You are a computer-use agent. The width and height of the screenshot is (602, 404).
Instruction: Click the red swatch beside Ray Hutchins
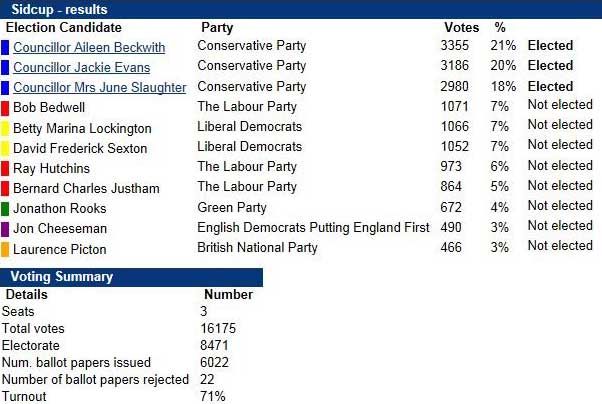[5, 168]
